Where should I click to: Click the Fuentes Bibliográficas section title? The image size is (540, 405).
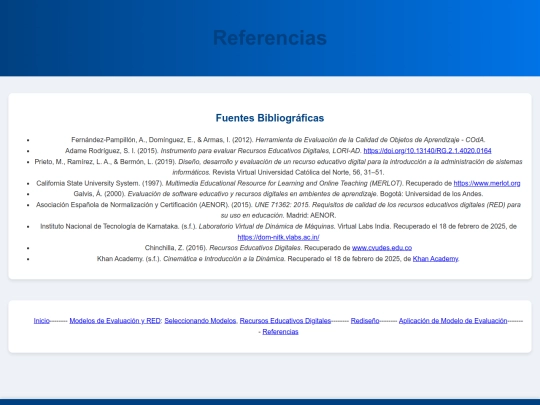pos(270,118)
